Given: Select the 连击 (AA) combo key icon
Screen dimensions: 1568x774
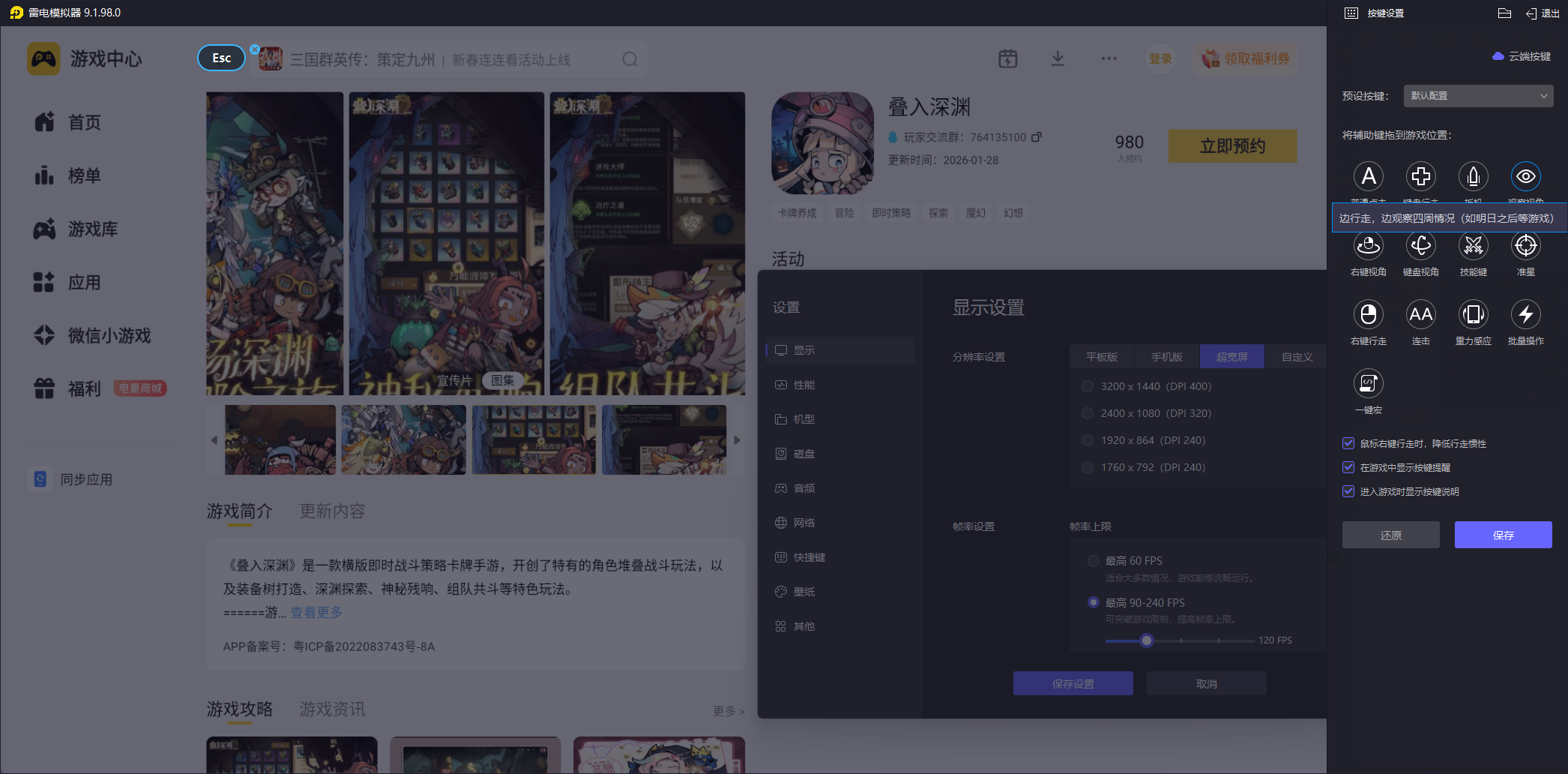Looking at the screenshot, I should point(1421,314).
